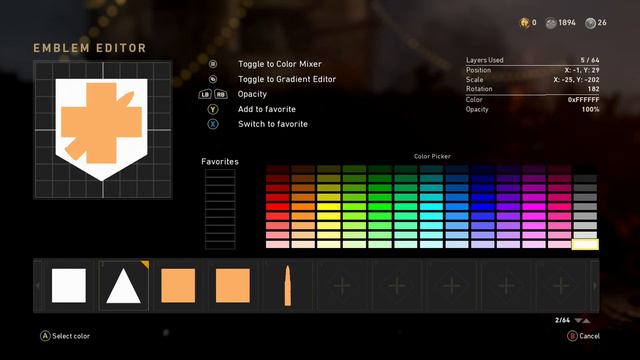The image size is (640, 360).
Task: Click the emblem preview canvas
Action: pos(103,130)
